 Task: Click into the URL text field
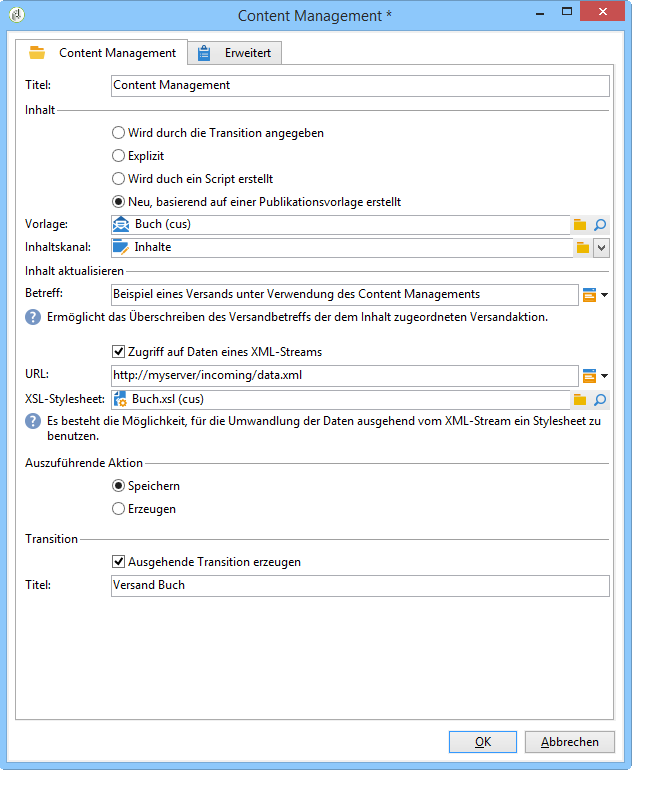[x=344, y=375]
